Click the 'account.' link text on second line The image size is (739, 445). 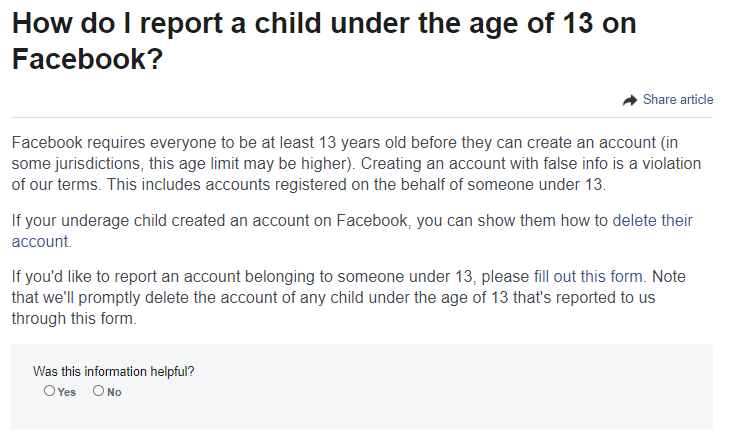[41, 241]
